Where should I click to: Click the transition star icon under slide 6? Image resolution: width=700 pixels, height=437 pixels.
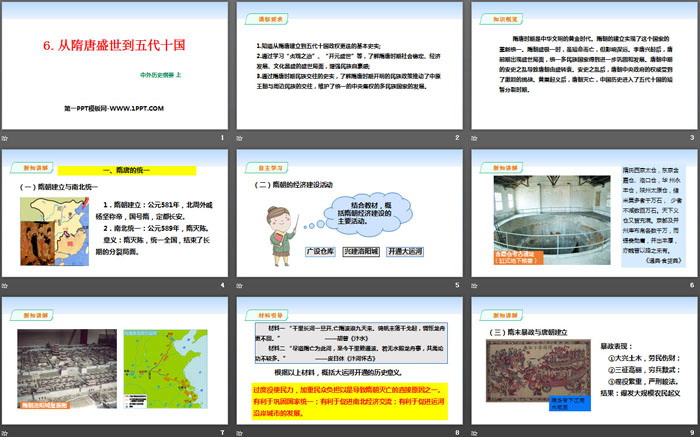(x=474, y=286)
